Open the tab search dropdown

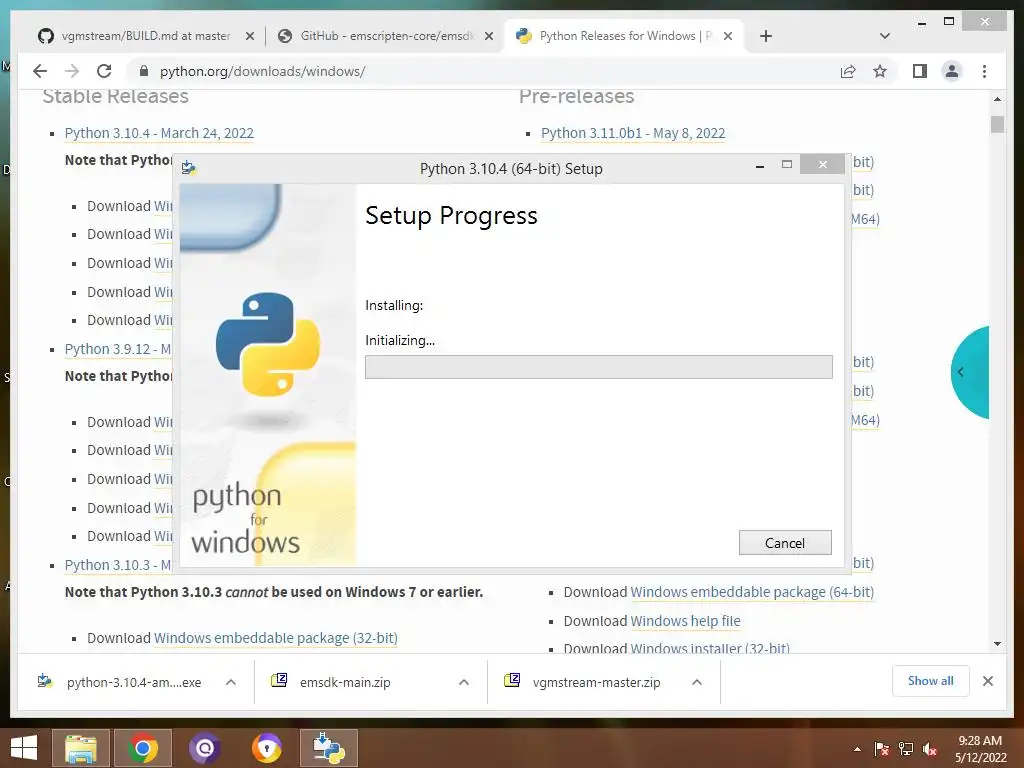(x=885, y=36)
